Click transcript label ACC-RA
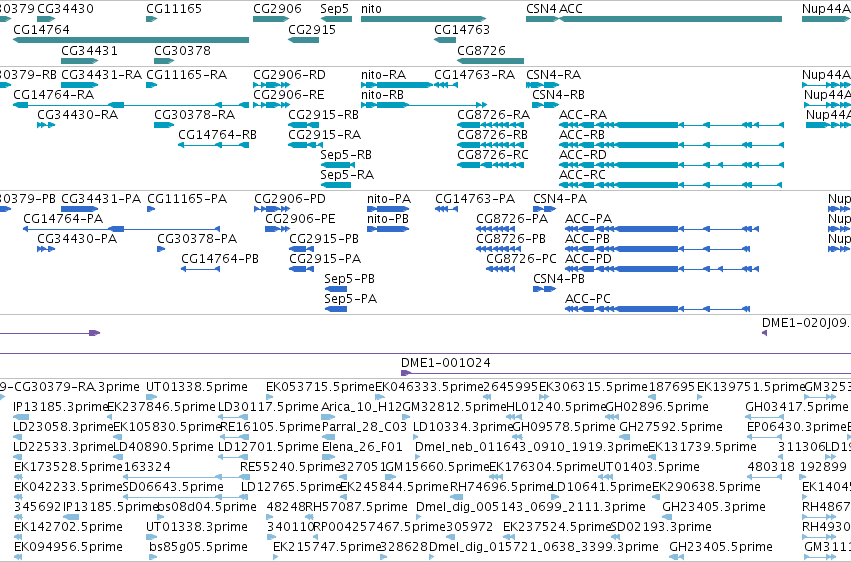This screenshot has height=562, width=851. click(x=583, y=114)
